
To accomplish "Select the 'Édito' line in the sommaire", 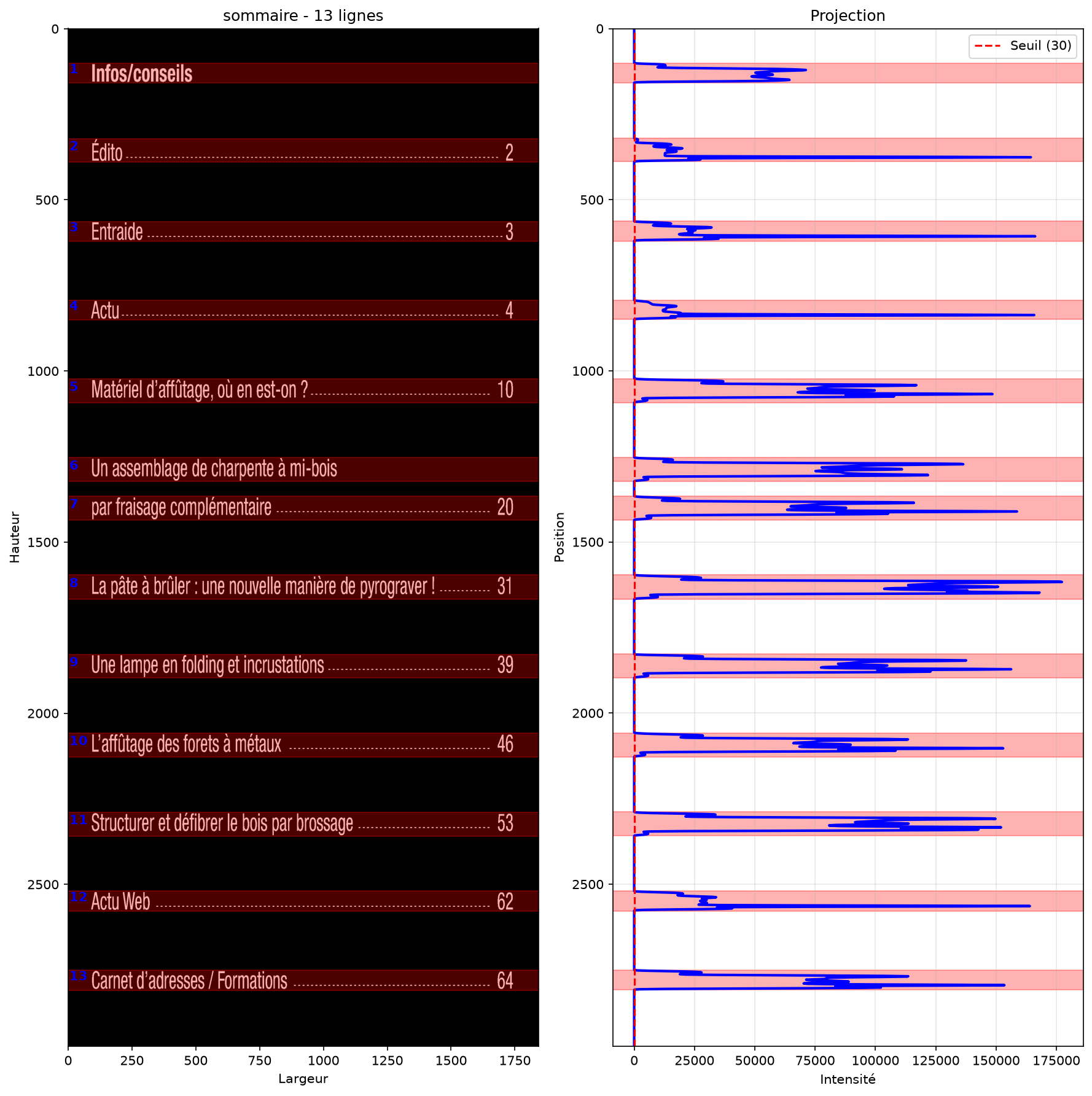I will tap(303, 150).
